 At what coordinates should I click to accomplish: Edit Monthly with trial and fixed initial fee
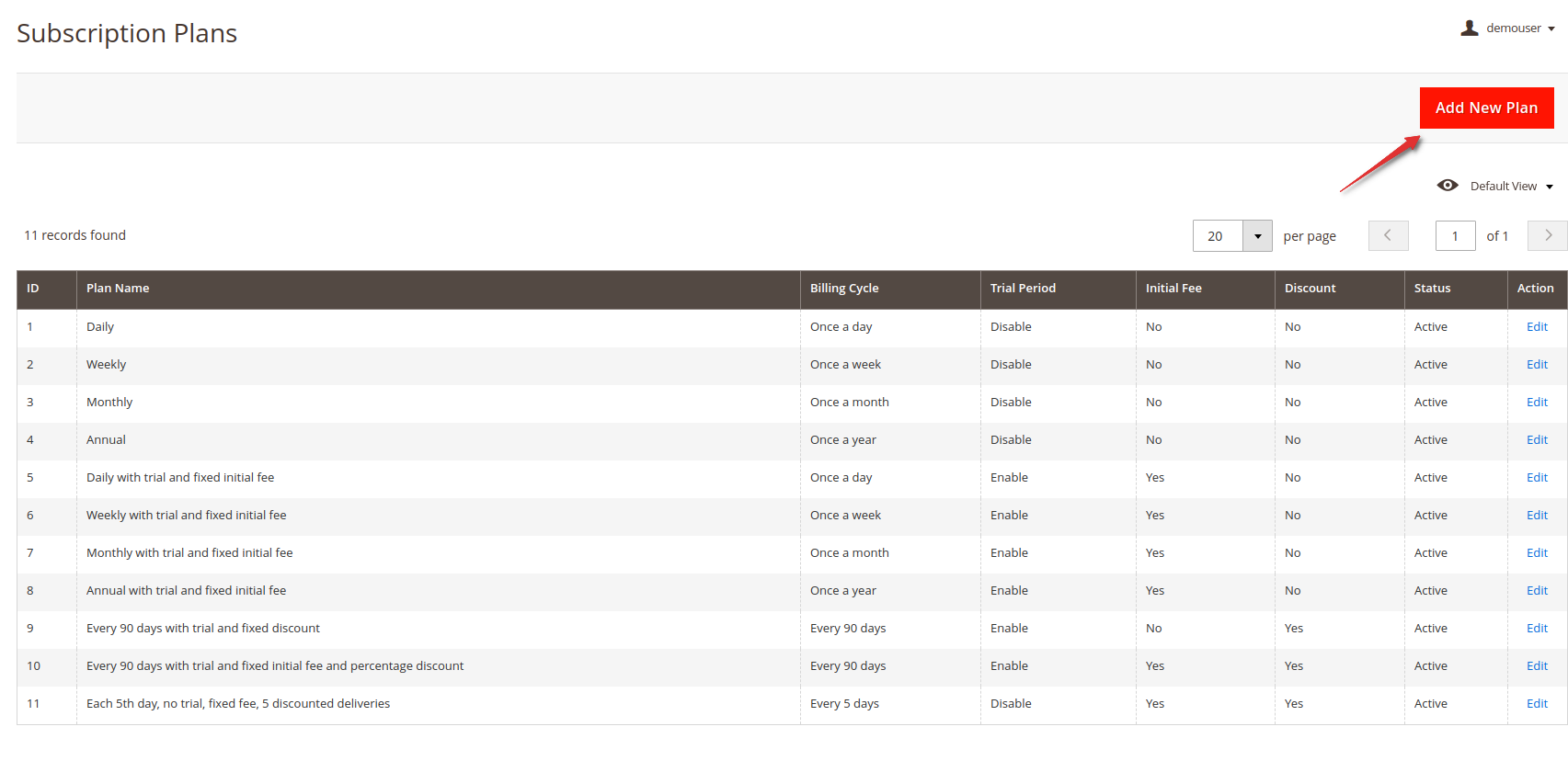pyautogui.click(x=1537, y=553)
